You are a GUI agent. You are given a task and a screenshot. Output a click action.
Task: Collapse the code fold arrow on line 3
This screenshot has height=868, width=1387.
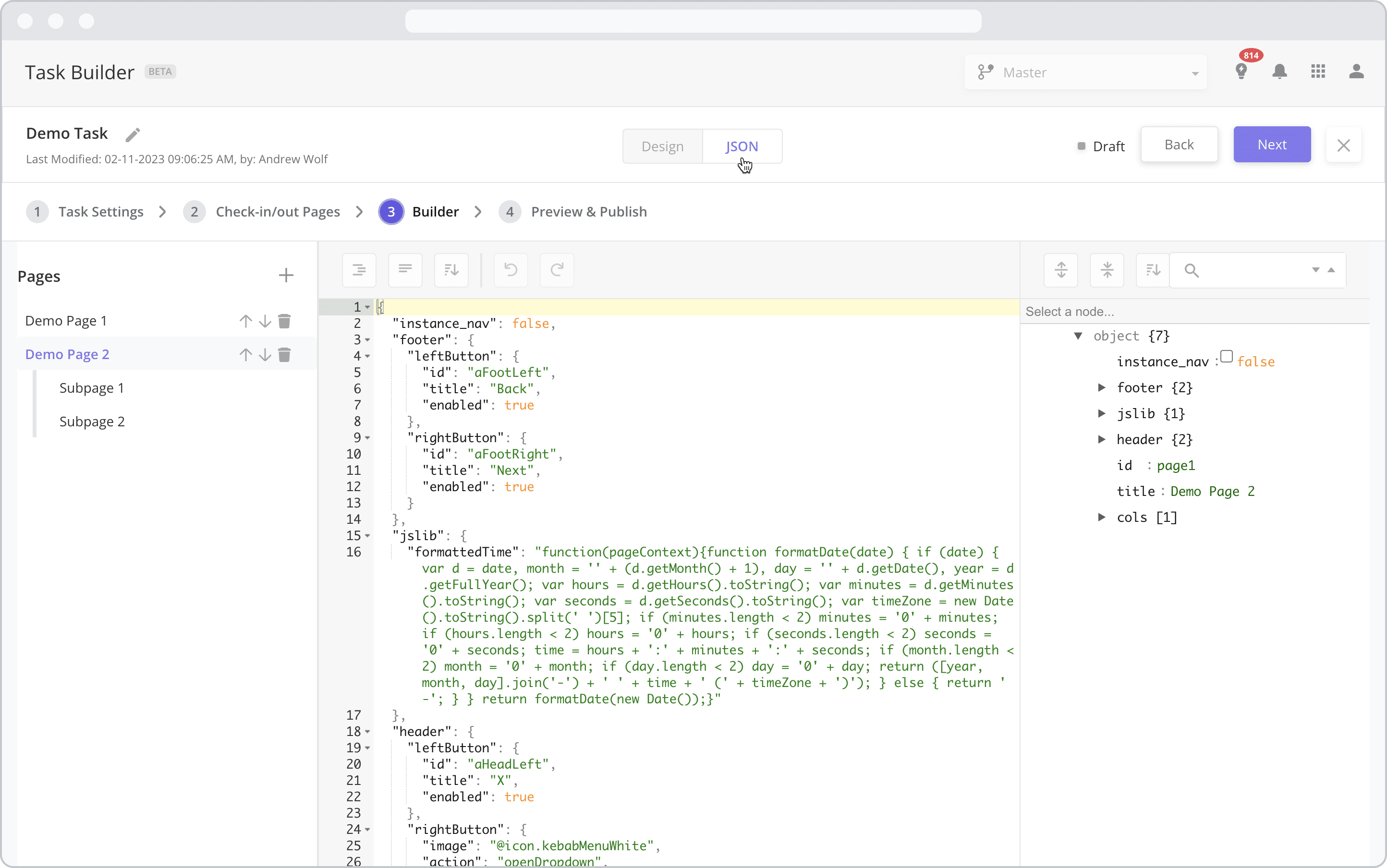pyautogui.click(x=367, y=340)
